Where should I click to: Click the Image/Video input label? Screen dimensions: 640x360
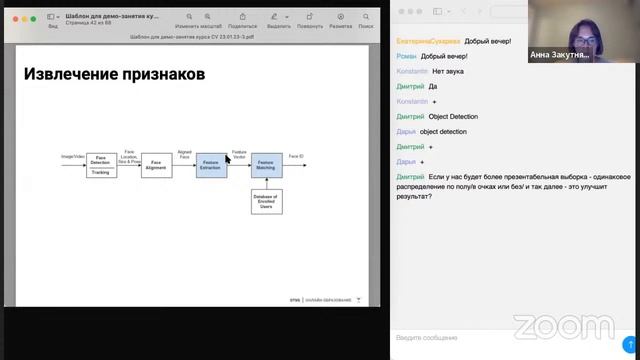[73, 156]
